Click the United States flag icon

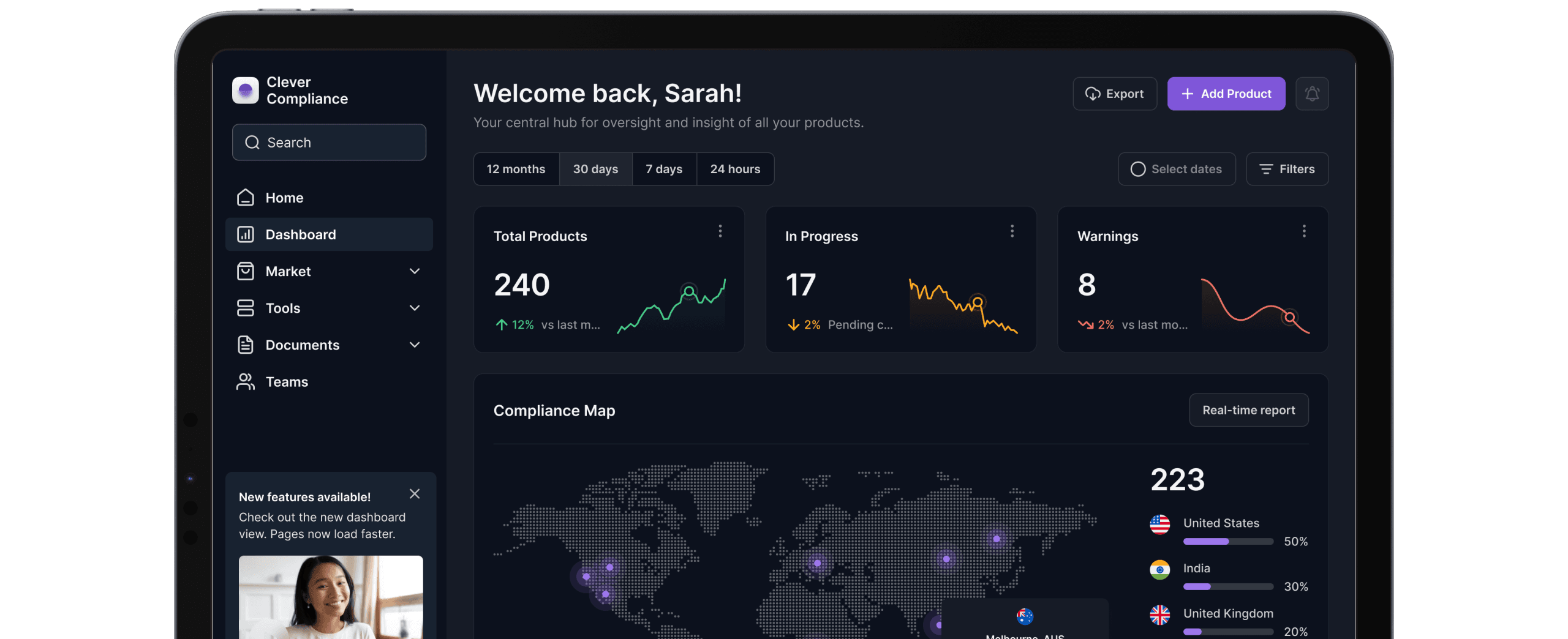tap(1159, 524)
